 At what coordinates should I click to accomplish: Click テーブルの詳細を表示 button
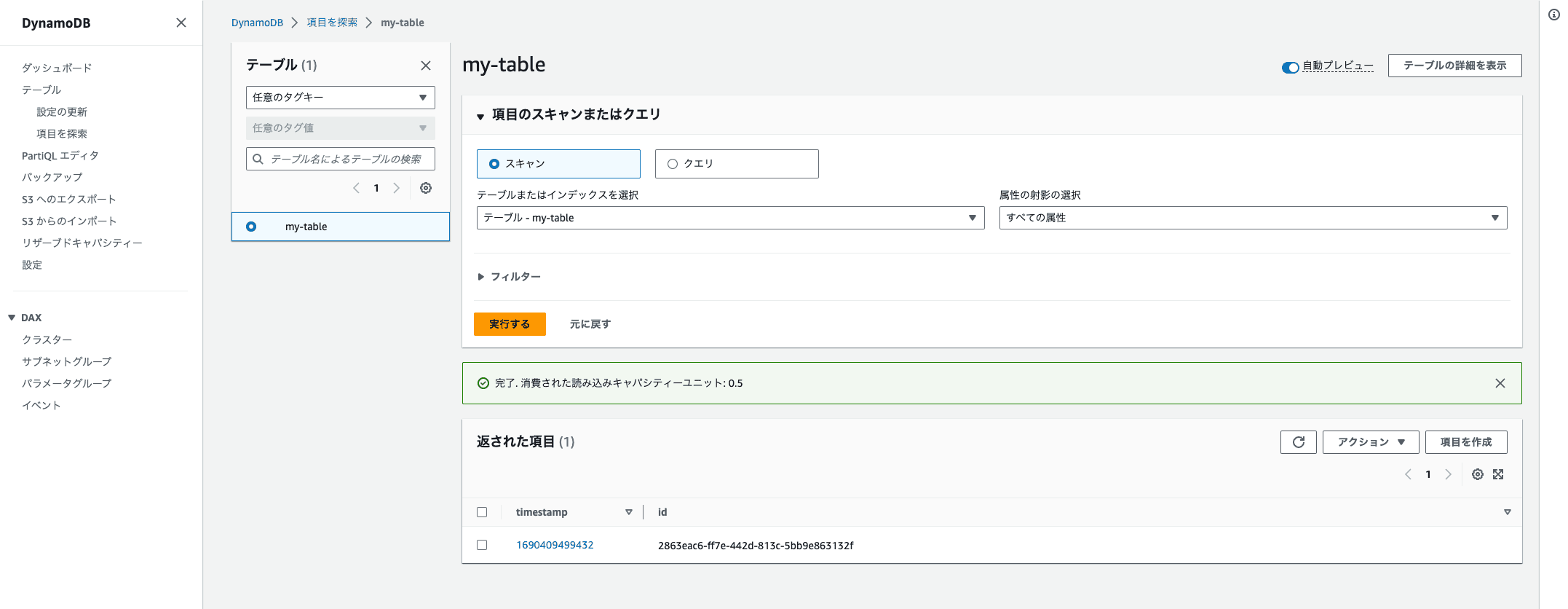(1455, 66)
